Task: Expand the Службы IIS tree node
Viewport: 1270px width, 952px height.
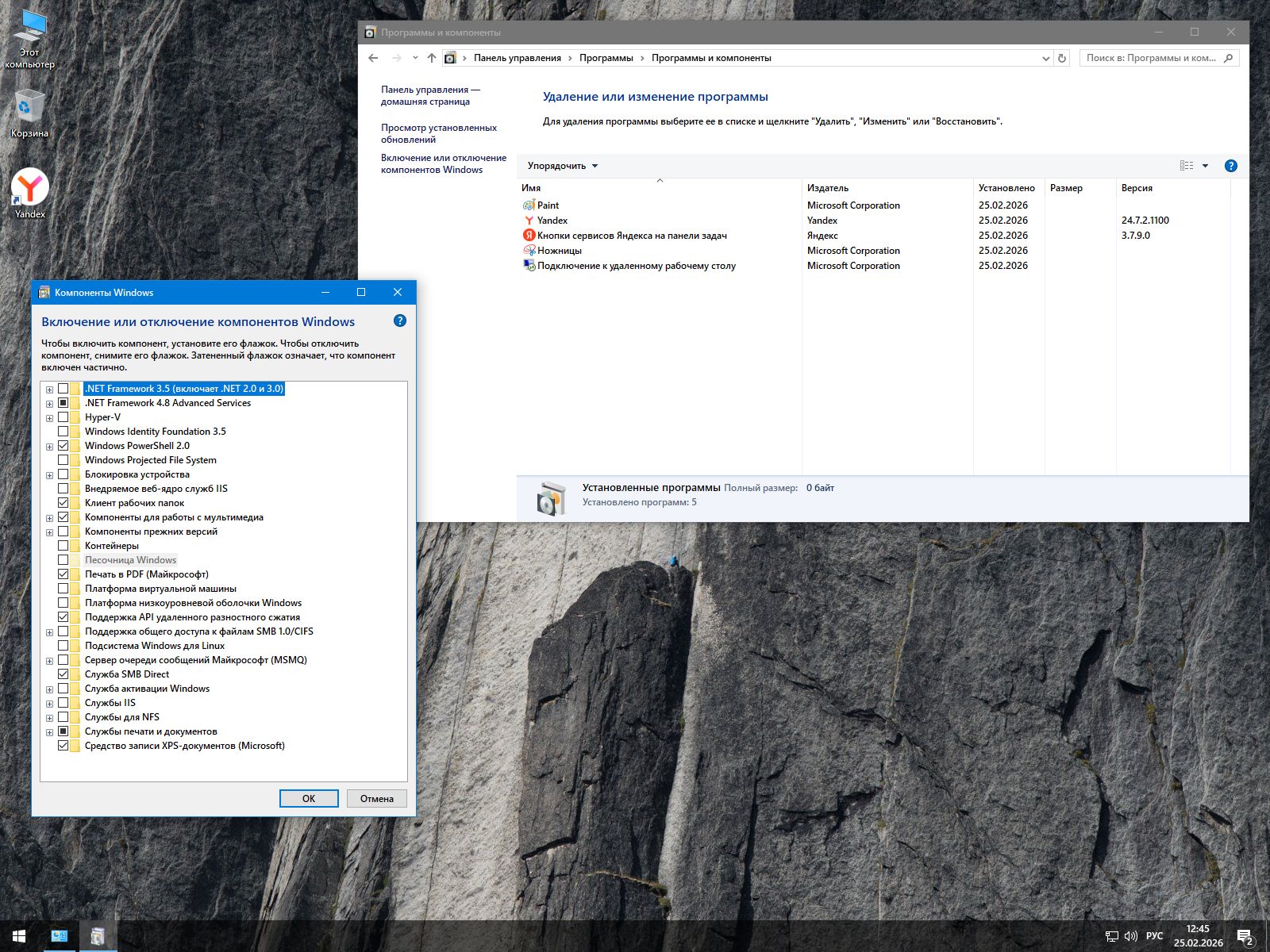Action: tap(49, 704)
